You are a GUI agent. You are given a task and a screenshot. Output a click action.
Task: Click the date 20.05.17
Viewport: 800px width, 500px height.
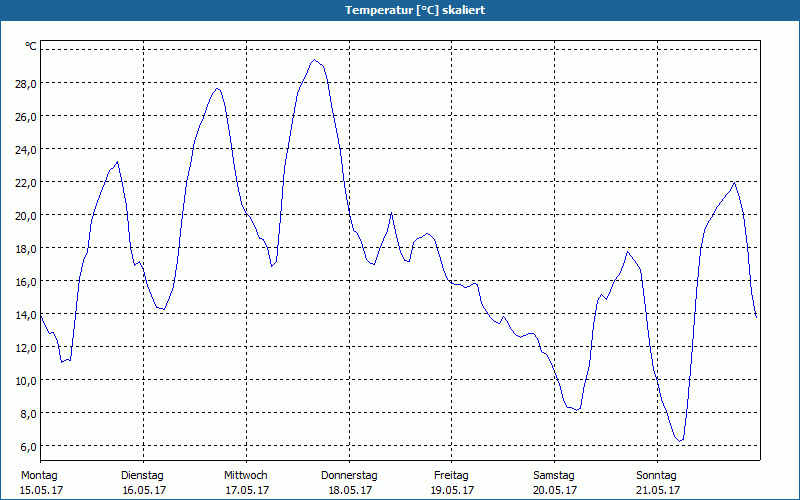click(555, 490)
